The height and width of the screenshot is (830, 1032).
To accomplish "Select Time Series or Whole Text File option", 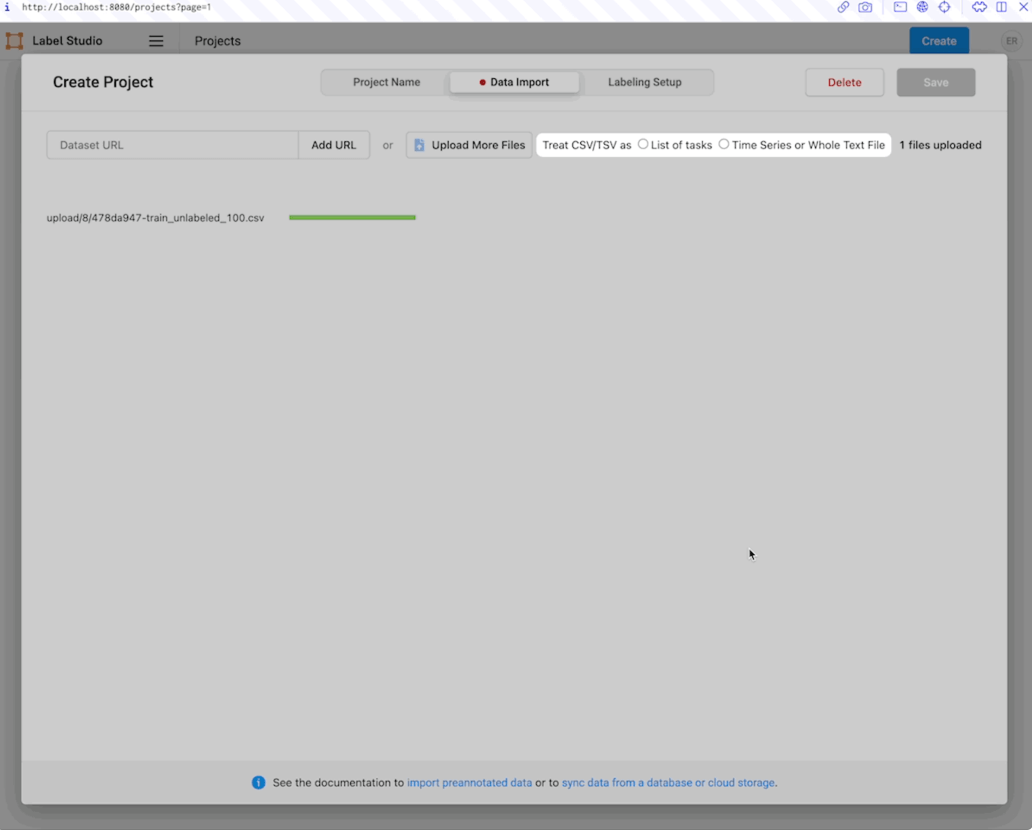I will click(724, 144).
